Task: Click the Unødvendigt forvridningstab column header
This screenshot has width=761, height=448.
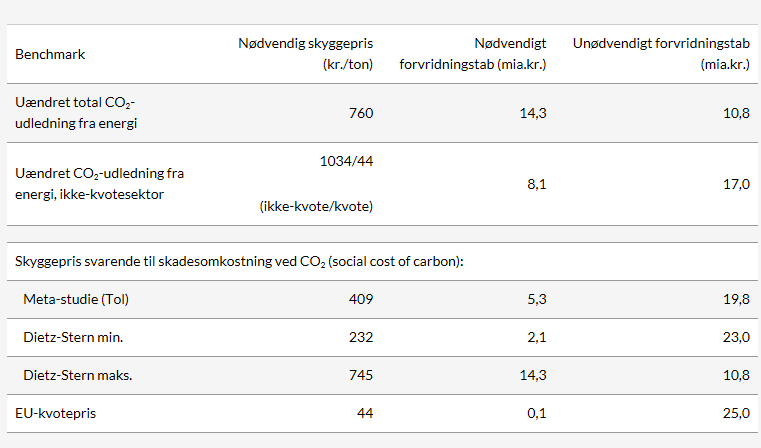Action: [661, 53]
